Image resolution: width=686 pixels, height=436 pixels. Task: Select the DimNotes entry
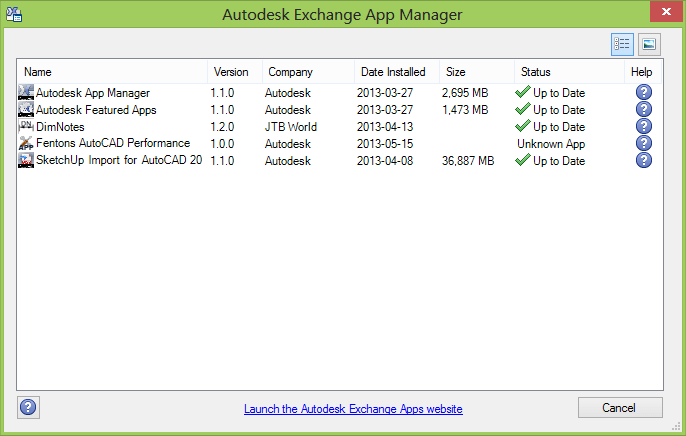pyautogui.click(x=340, y=127)
